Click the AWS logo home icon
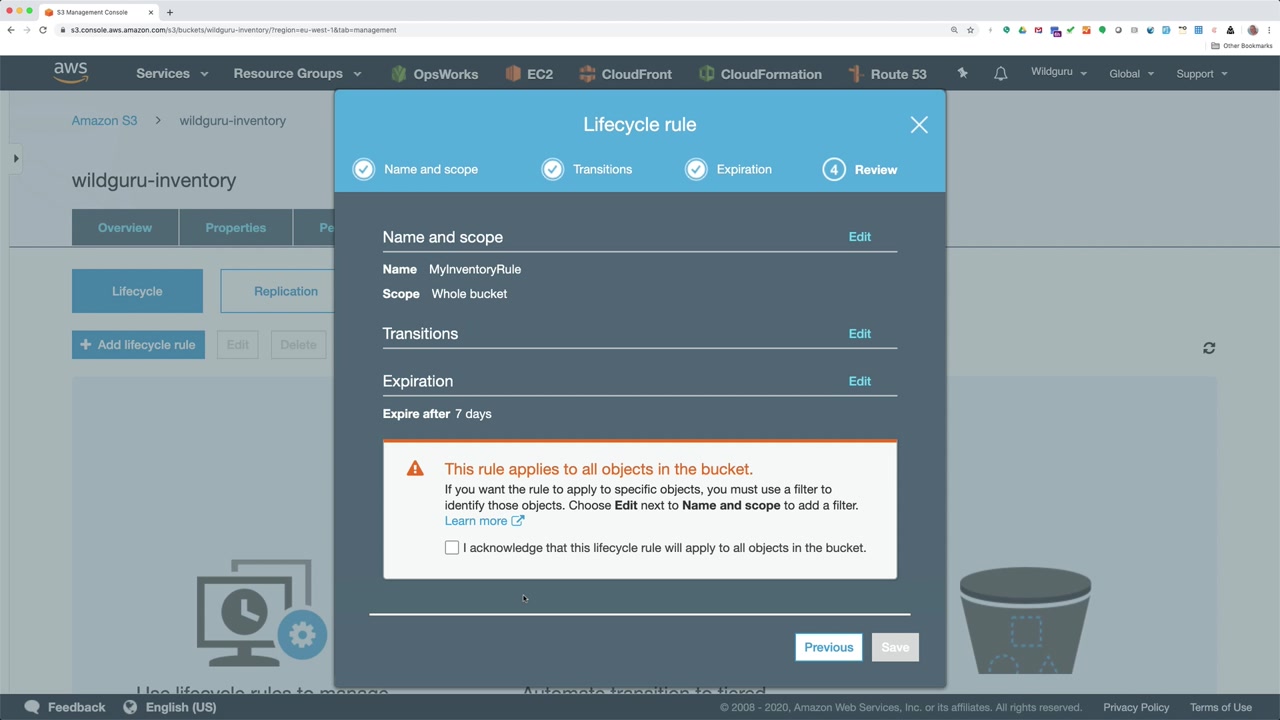The width and height of the screenshot is (1280, 720). (71, 73)
